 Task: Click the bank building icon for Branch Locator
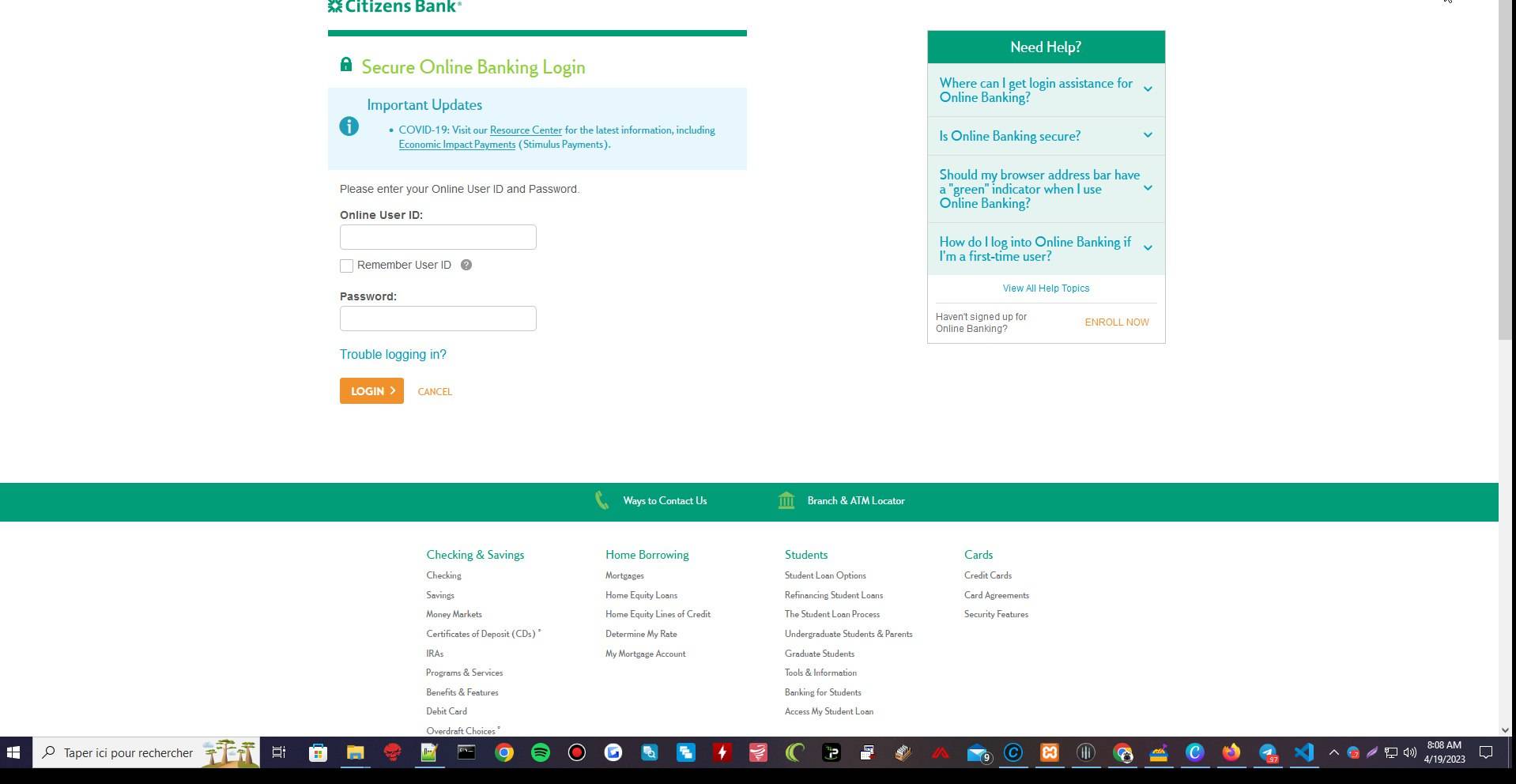[786, 501]
